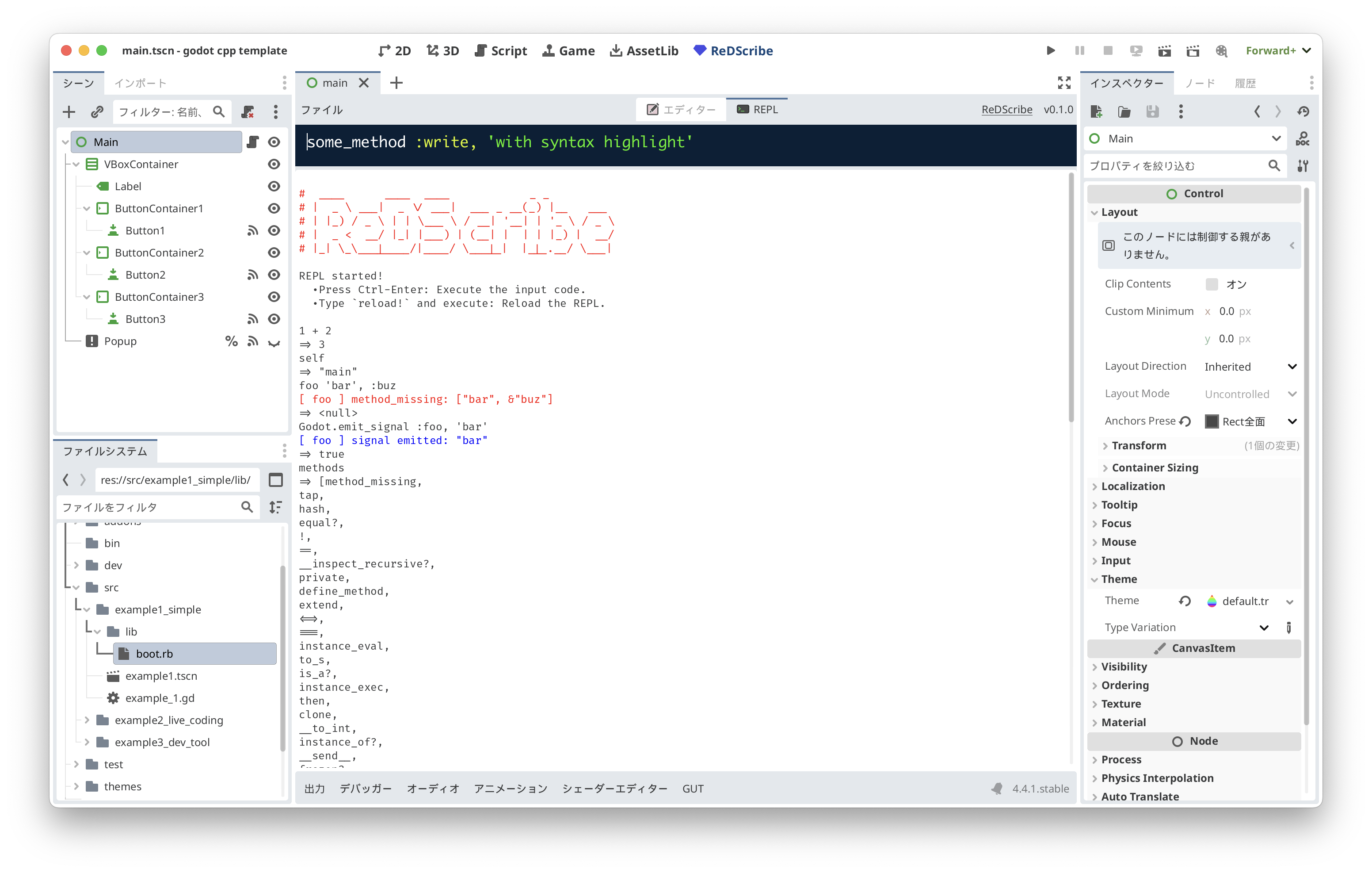Open the デバッガー bottom panel
The image size is (1372, 873).
(x=365, y=789)
